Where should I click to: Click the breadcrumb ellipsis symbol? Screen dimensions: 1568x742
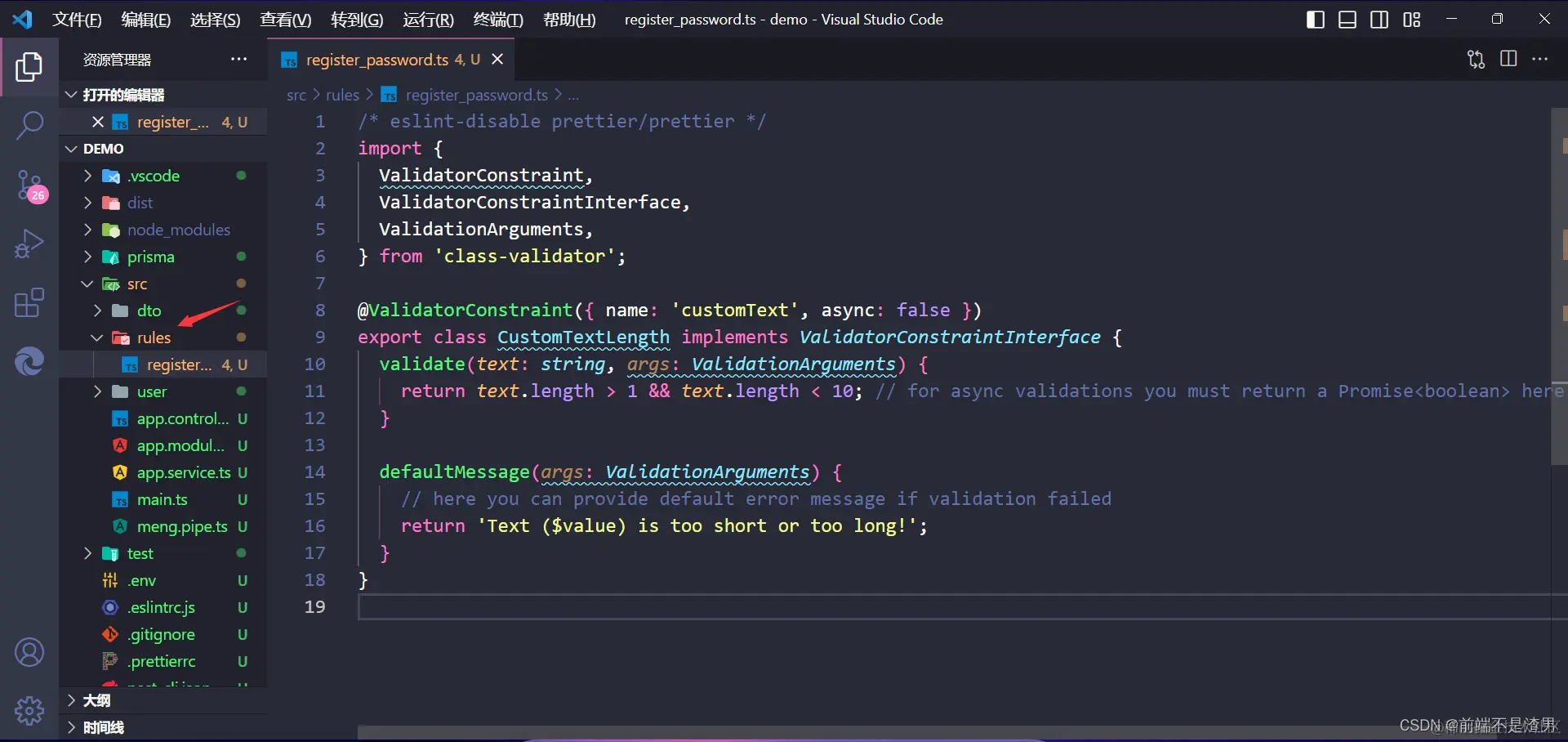[573, 96]
